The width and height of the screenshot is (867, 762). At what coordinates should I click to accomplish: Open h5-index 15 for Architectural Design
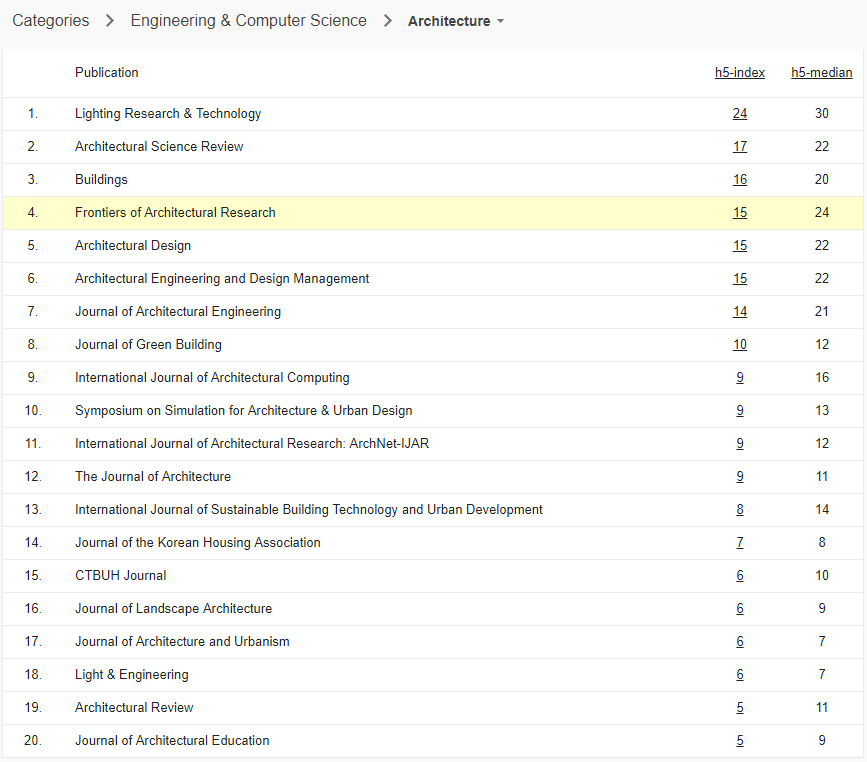(x=740, y=246)
